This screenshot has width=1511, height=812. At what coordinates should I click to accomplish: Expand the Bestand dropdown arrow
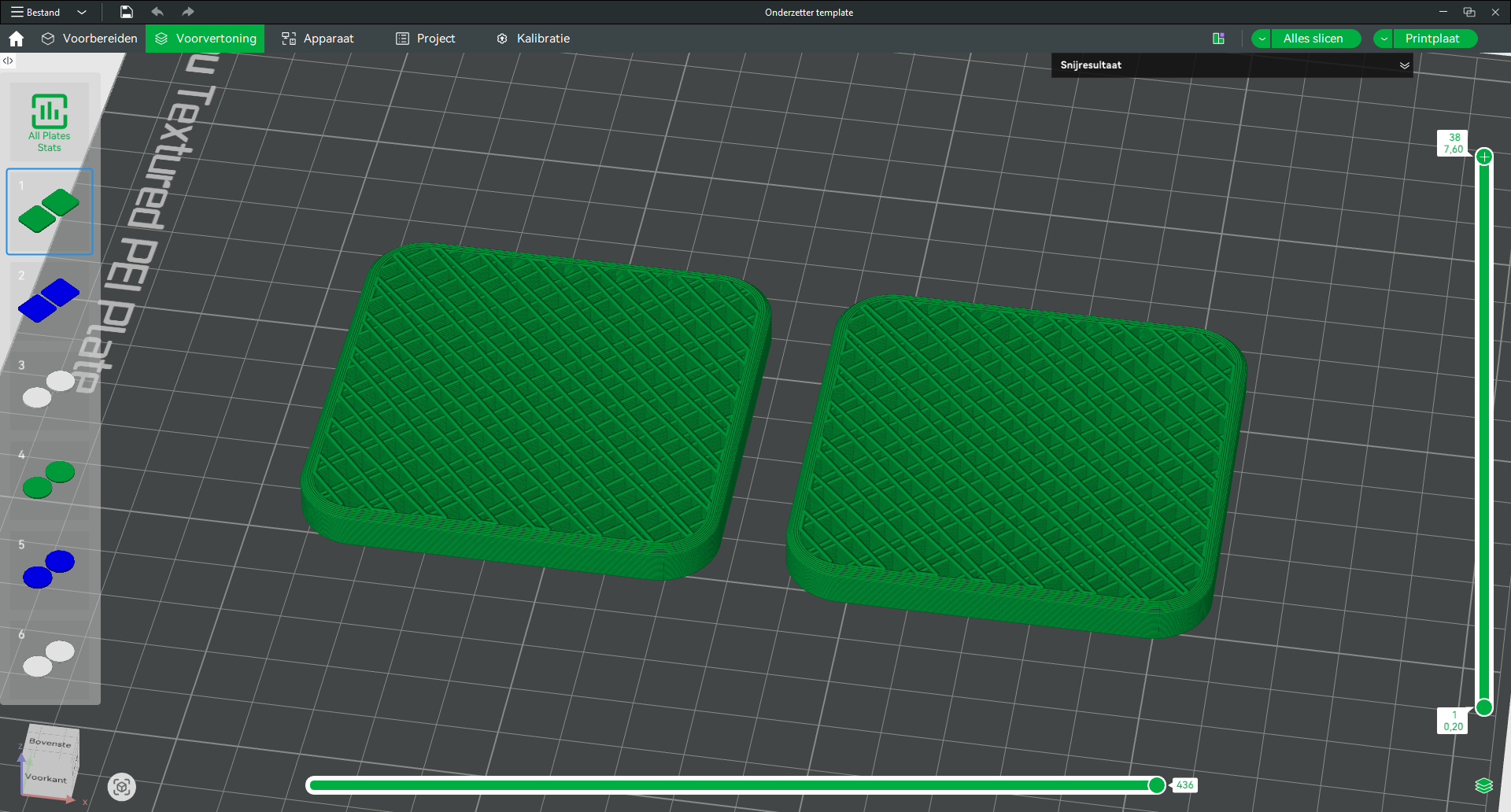82,12
